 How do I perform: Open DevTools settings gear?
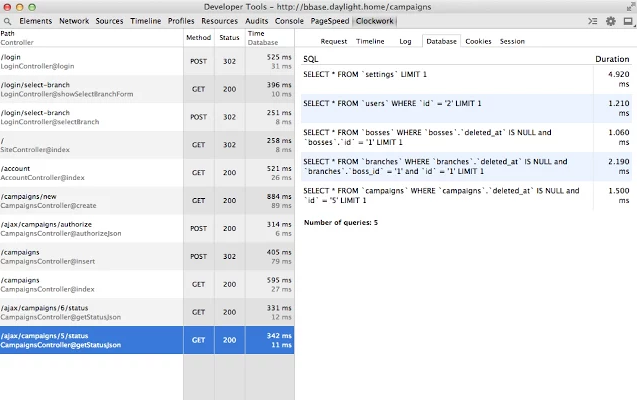pos(611,21)
